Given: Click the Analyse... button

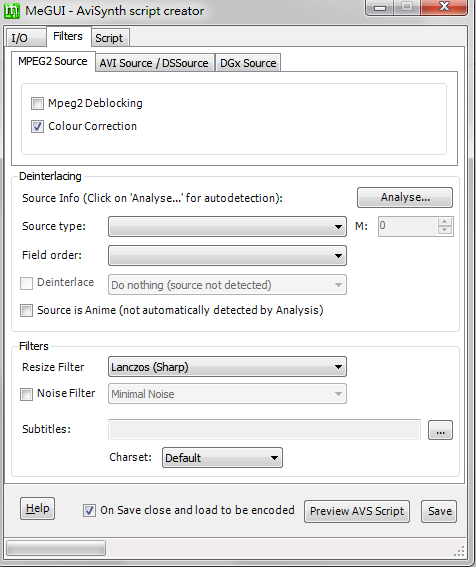Looking at the screenshot, I should 405,197.
